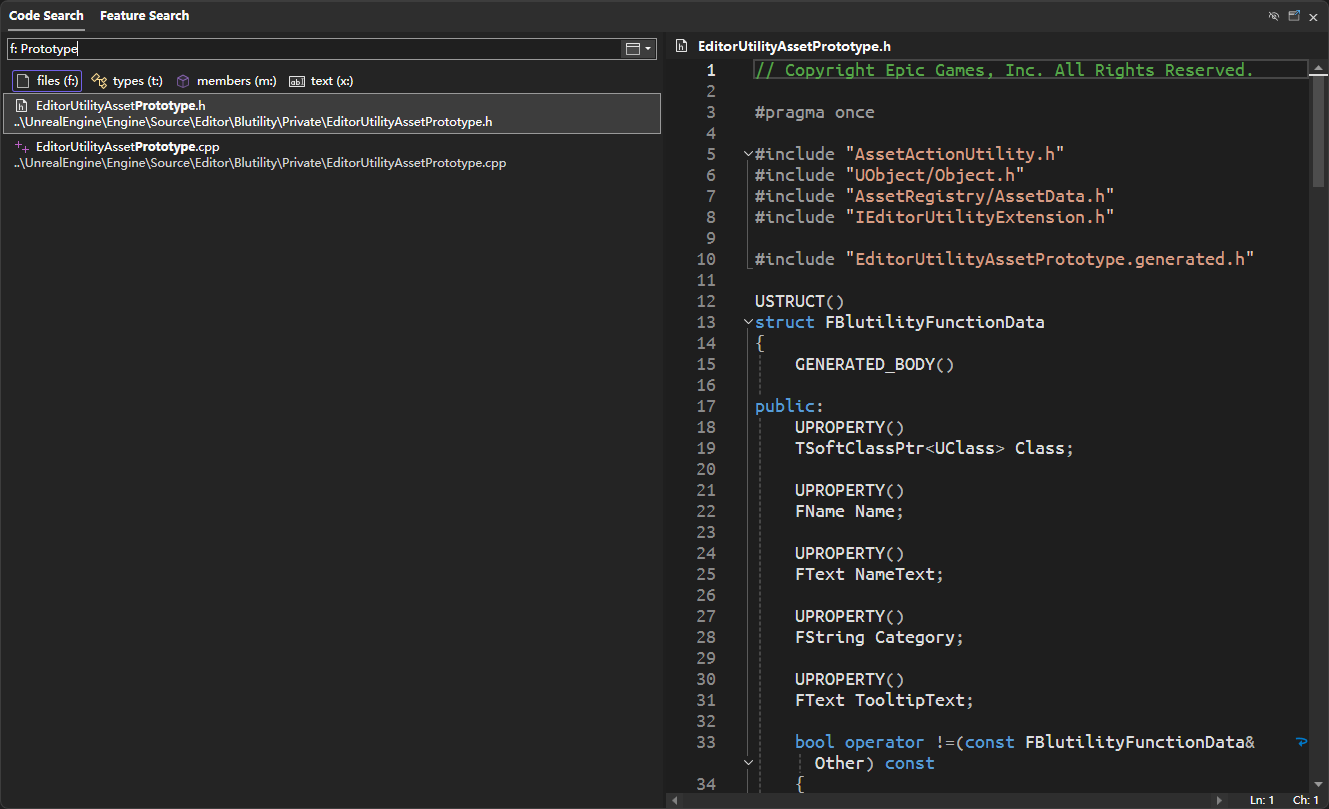Screen dimensions: 1329x809
Task: Click the header file icon in the preview title
Action: point(682,47)
